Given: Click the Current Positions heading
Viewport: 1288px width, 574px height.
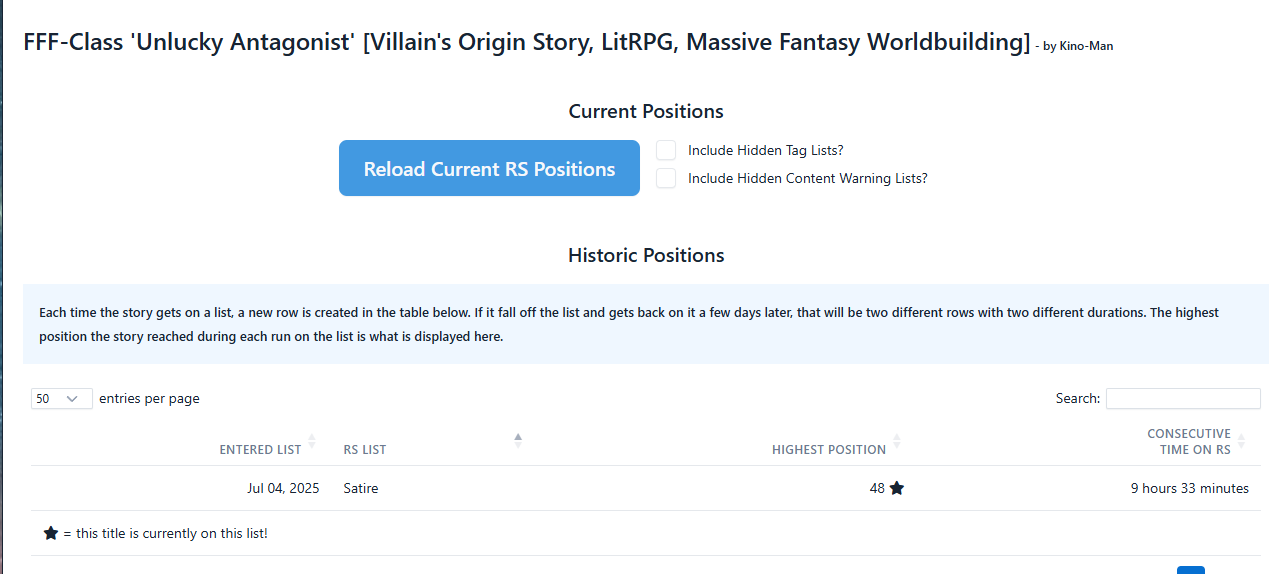Looking at the screenshot, I should click(x=646, y=111).
